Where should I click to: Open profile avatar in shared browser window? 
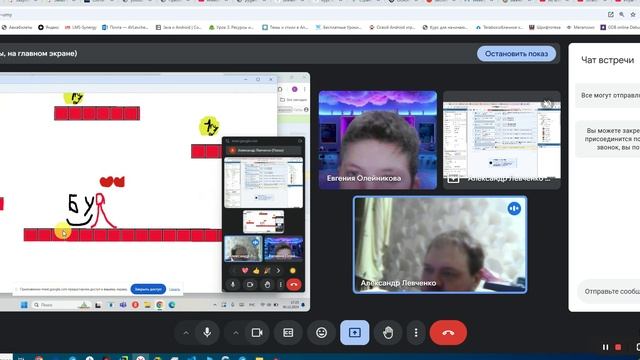pyautogui.click(x=294, y=89)
